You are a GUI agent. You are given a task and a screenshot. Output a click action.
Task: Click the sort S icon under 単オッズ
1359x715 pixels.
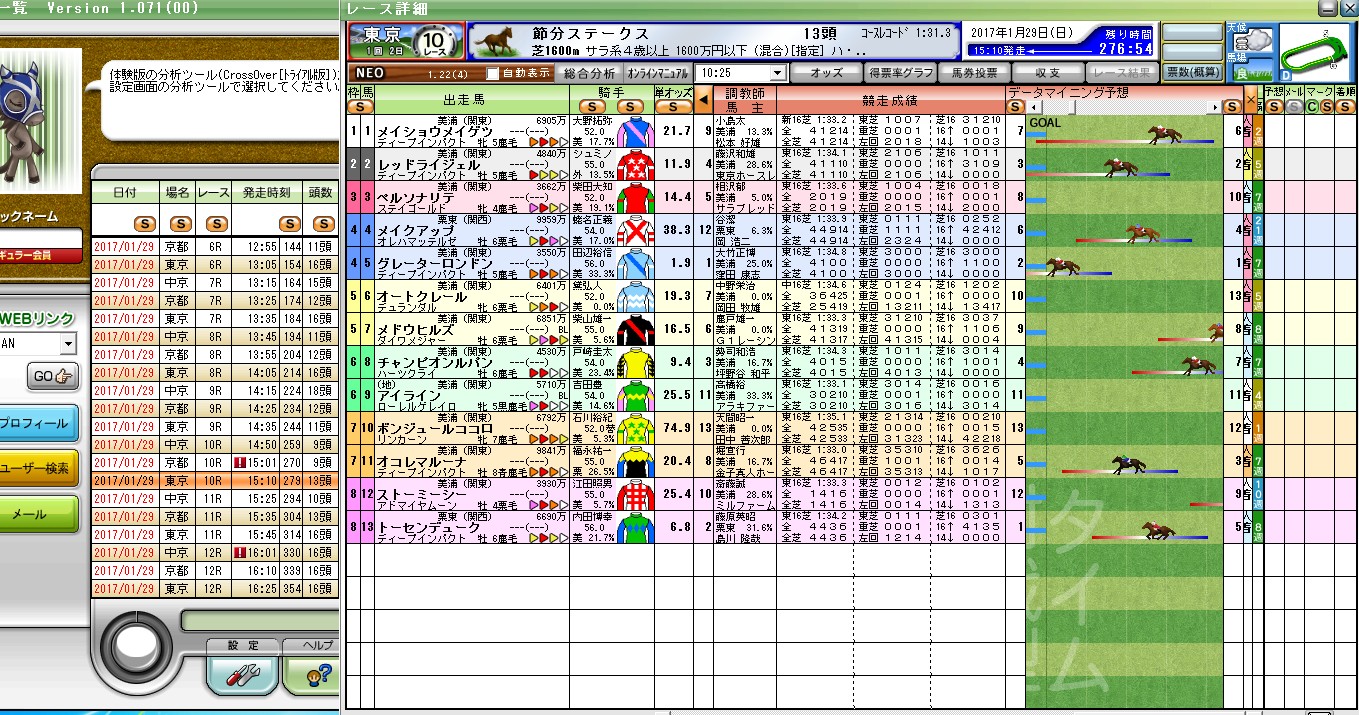[x=673, y=107]
